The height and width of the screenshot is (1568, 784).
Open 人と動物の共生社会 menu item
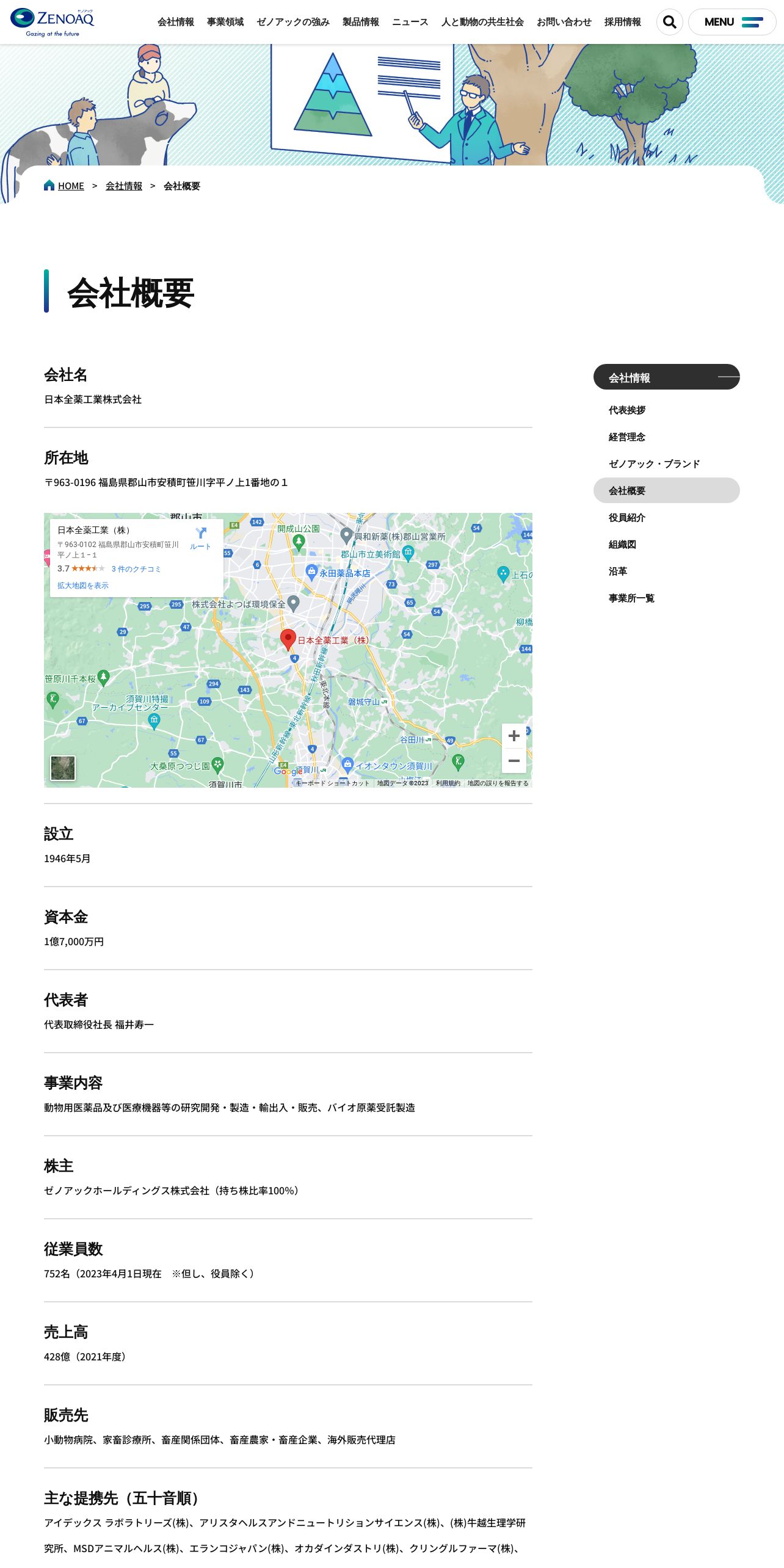click(482, 22)
